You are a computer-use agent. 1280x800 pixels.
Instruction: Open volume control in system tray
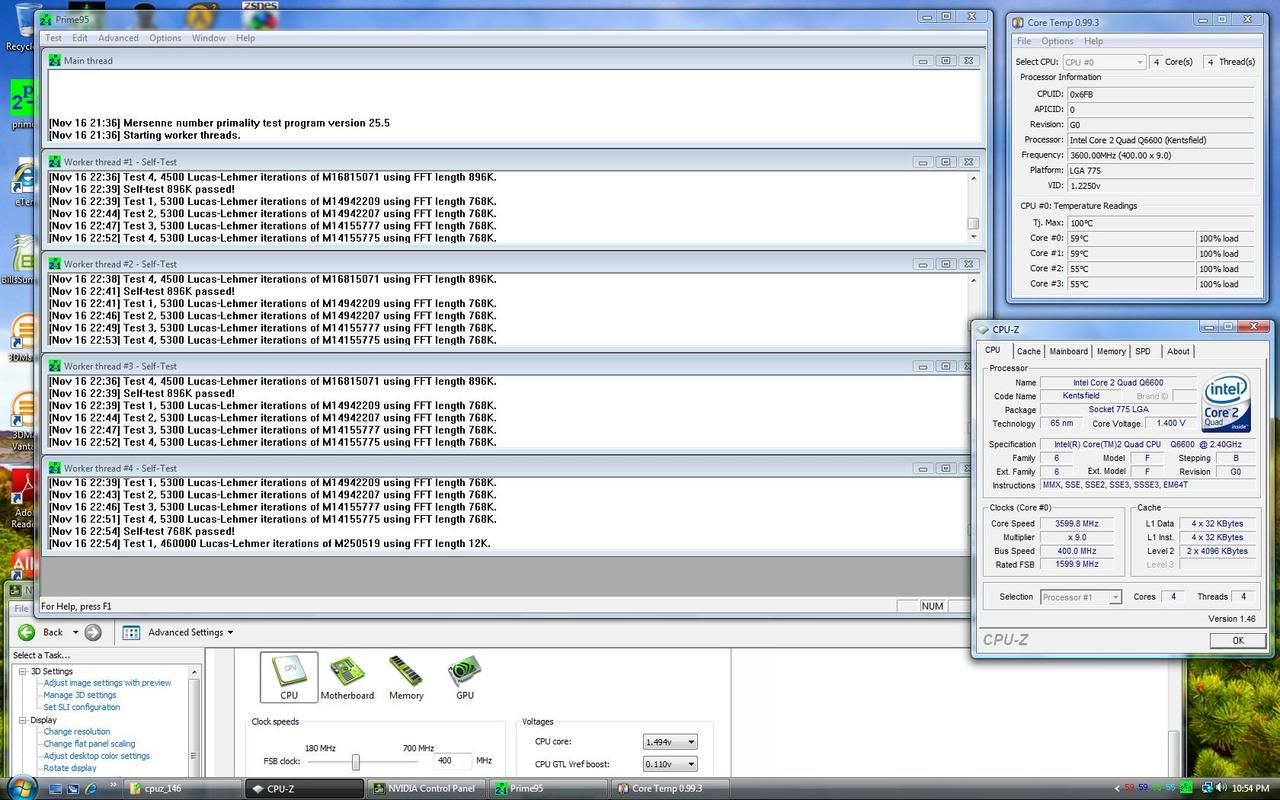point(1221,789)
